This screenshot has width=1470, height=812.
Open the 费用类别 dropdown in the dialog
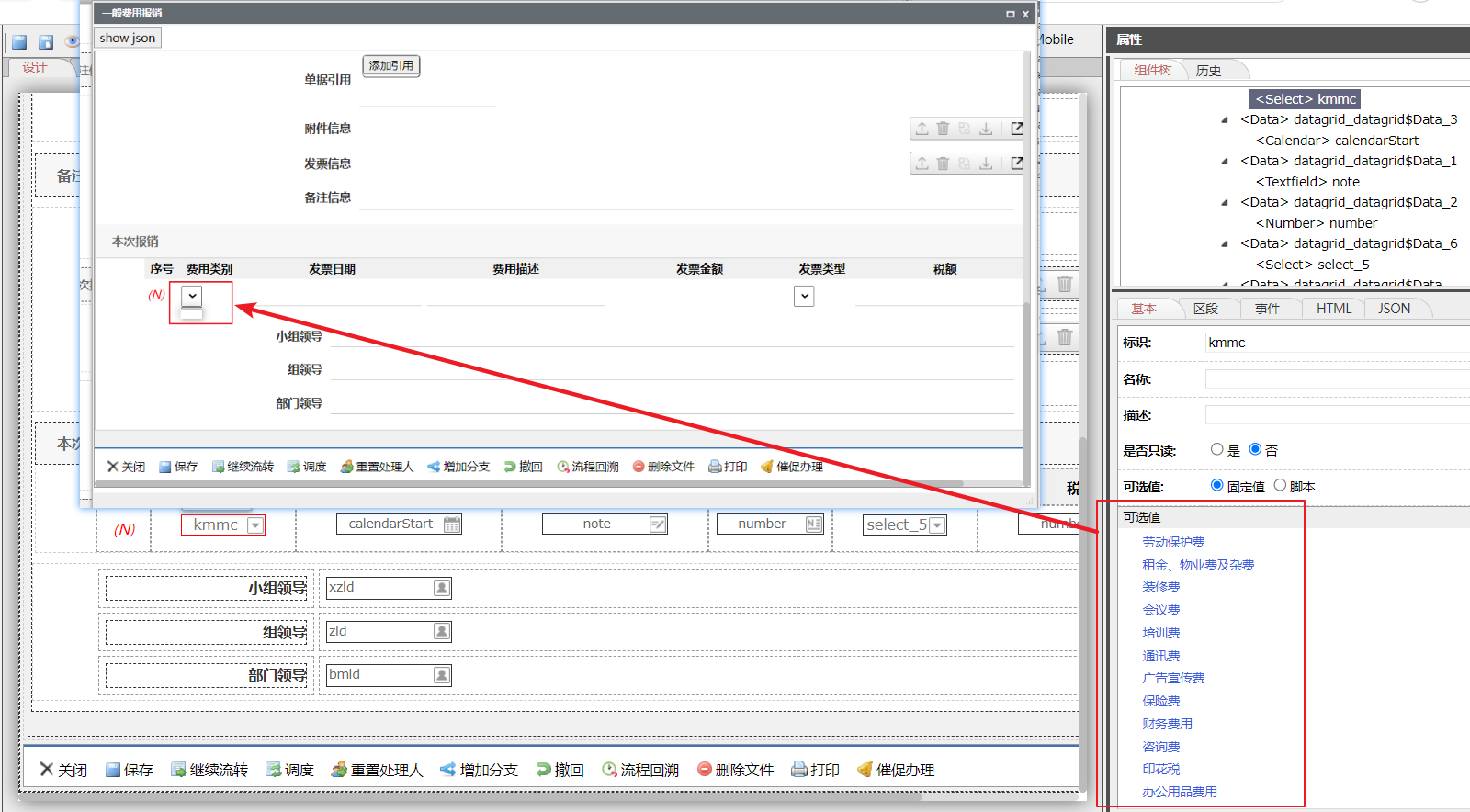click(x=191, y=296)
